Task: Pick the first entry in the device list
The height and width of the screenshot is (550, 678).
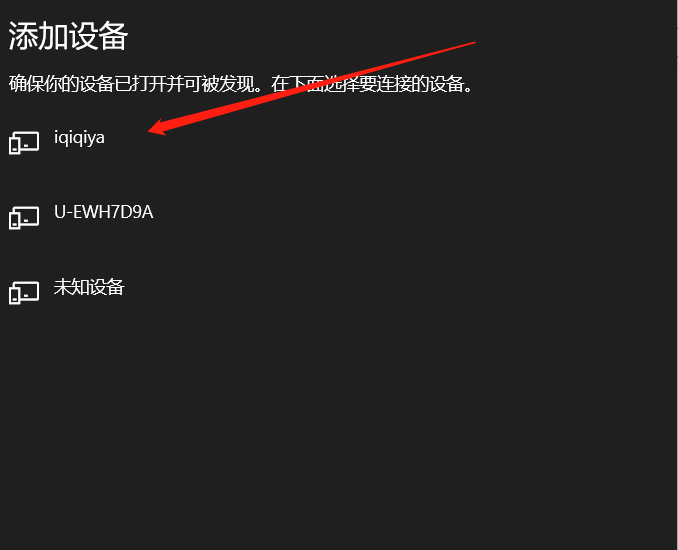Action: point(339,143)
